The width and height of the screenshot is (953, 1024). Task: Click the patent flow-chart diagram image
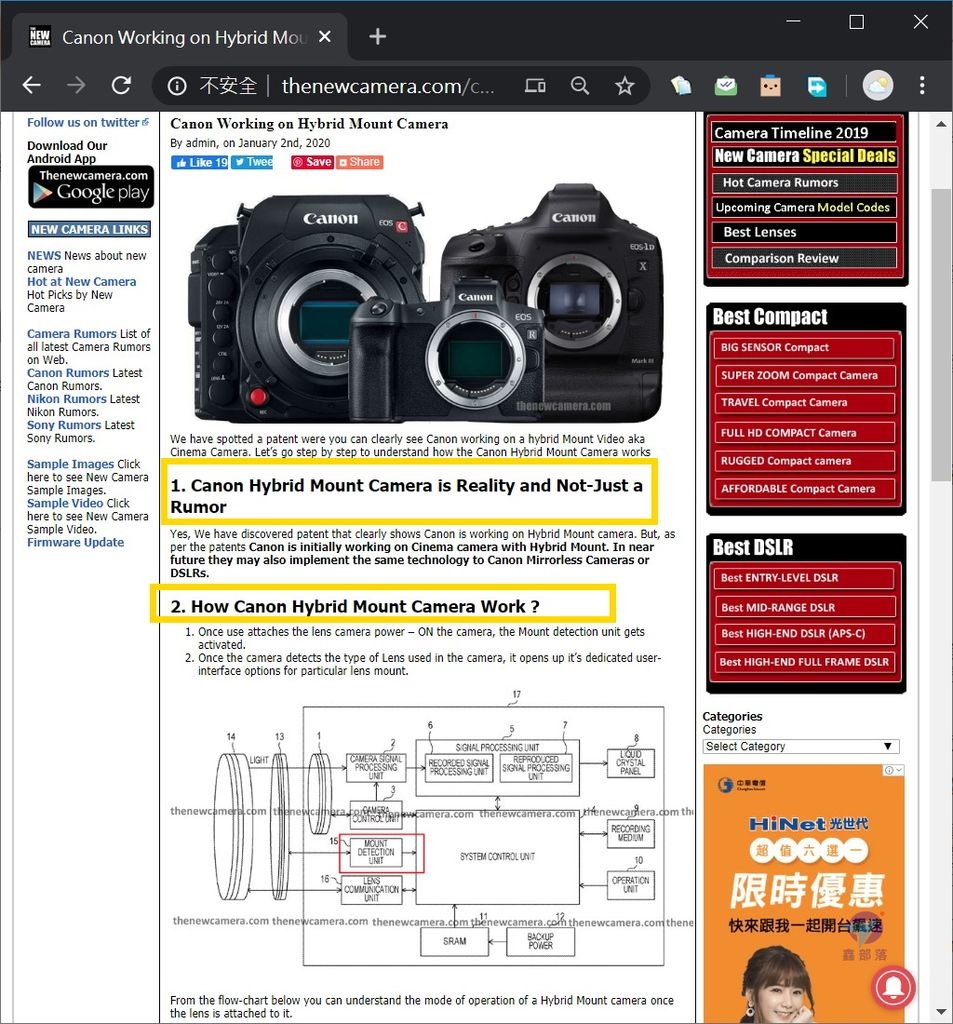coord(432,830)
